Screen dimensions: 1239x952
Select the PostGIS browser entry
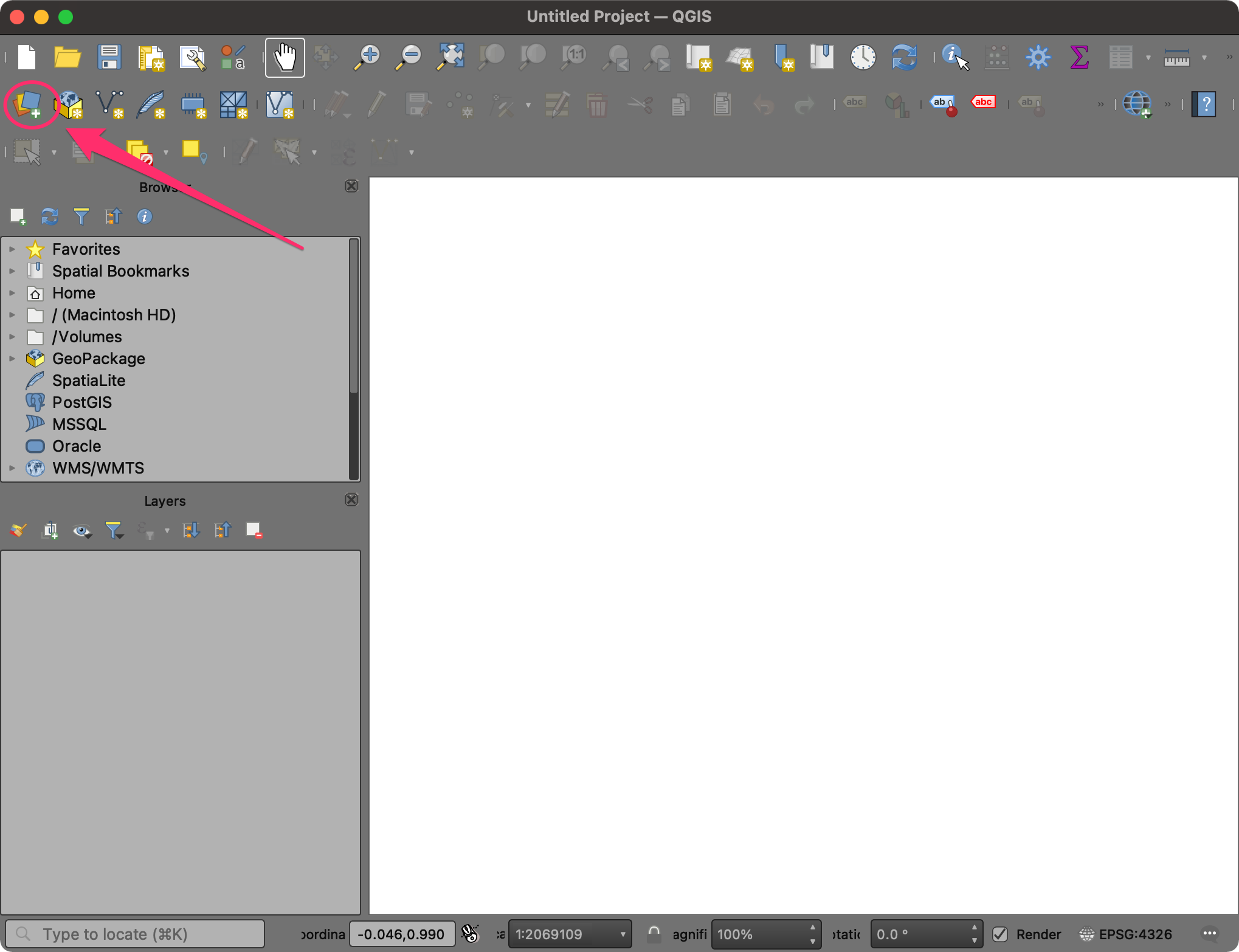pyautogui.click(x=82, y=402)
